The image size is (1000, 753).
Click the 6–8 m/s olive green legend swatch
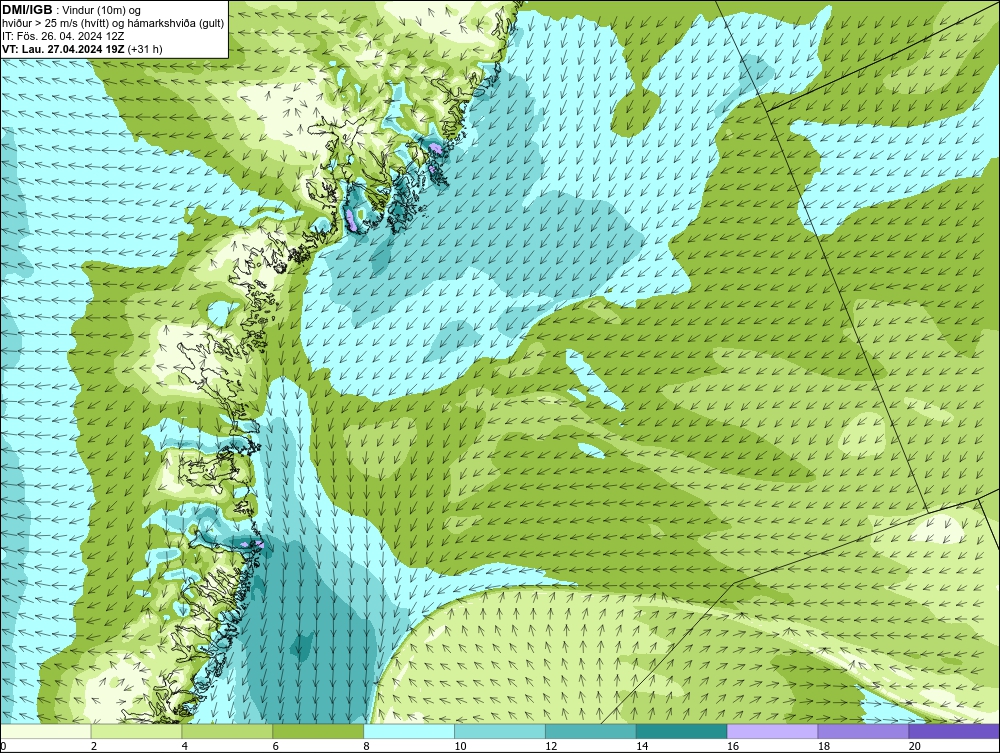point(318,731)
